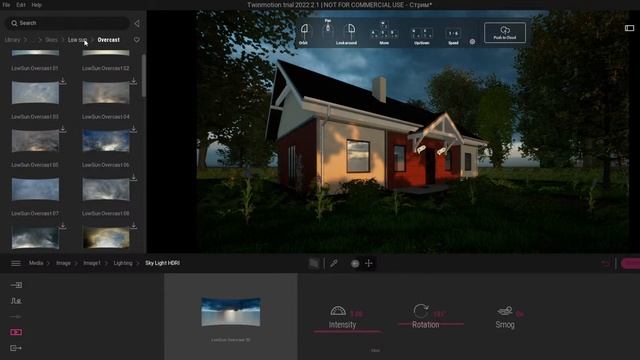The image size is (640, 360).
Task: Click the Smog setting
Action: pyautogui.click(x=505, y=325)
